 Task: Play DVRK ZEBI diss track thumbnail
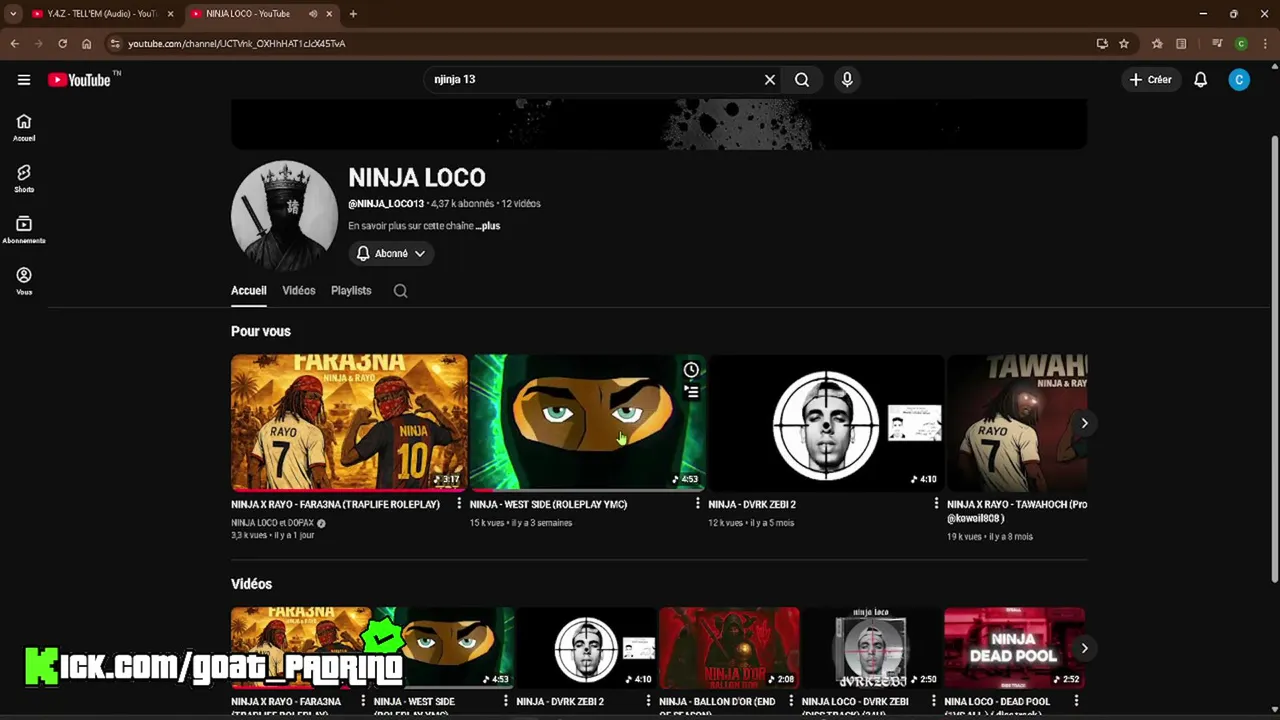point(871,648)
